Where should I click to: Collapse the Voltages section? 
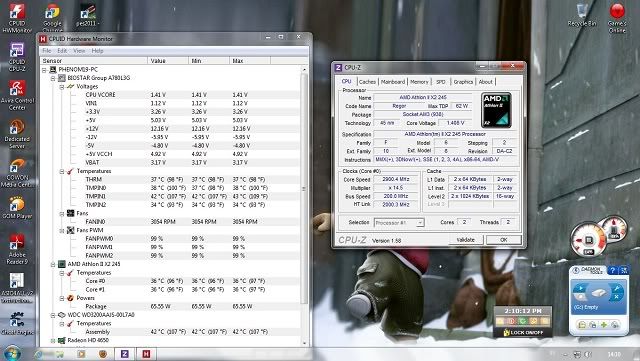tap(62, 87)
